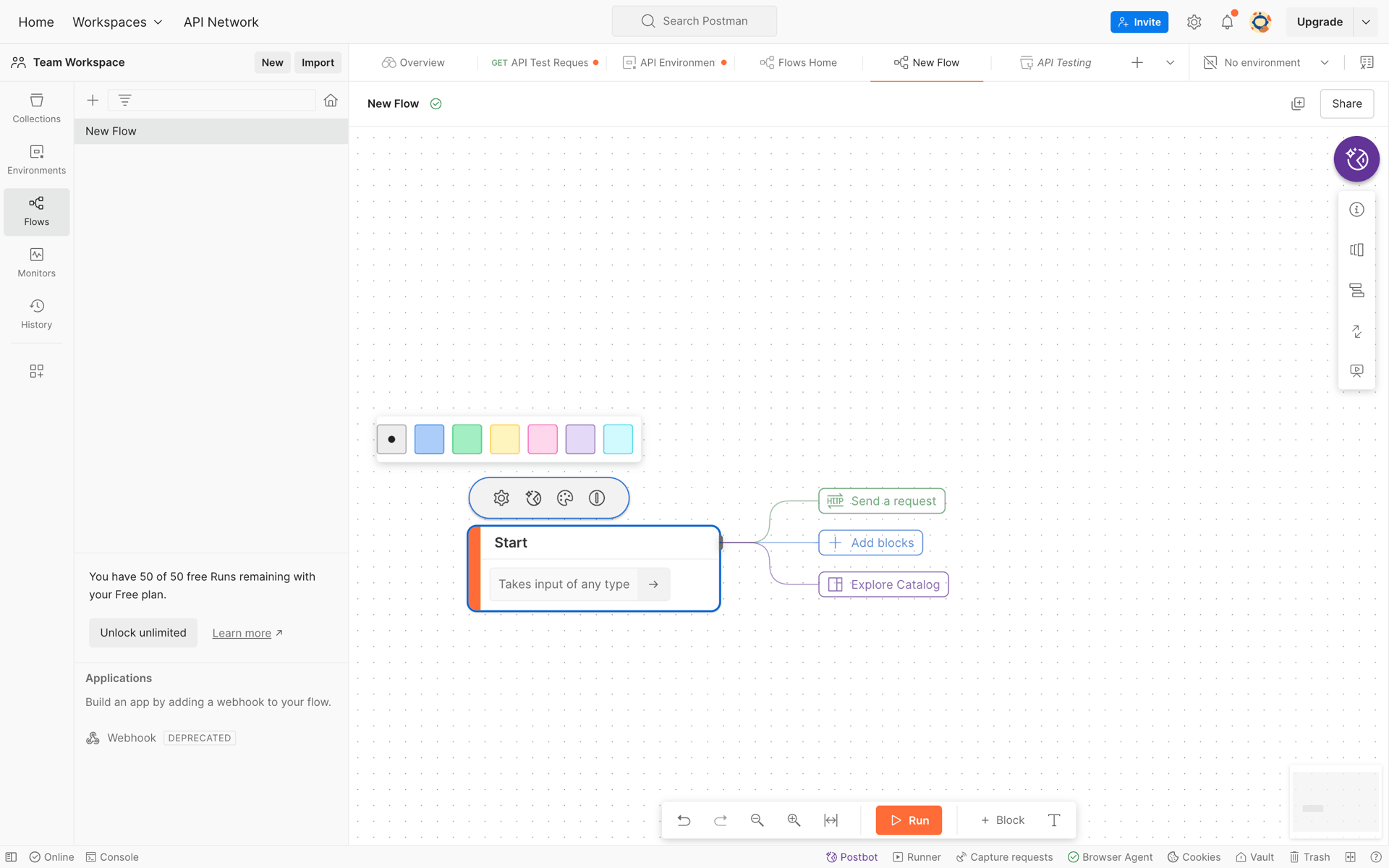Go to Home in top navigation
Image resolution: width=1389 pixels, height=868 pixels.
pos(36,22)
